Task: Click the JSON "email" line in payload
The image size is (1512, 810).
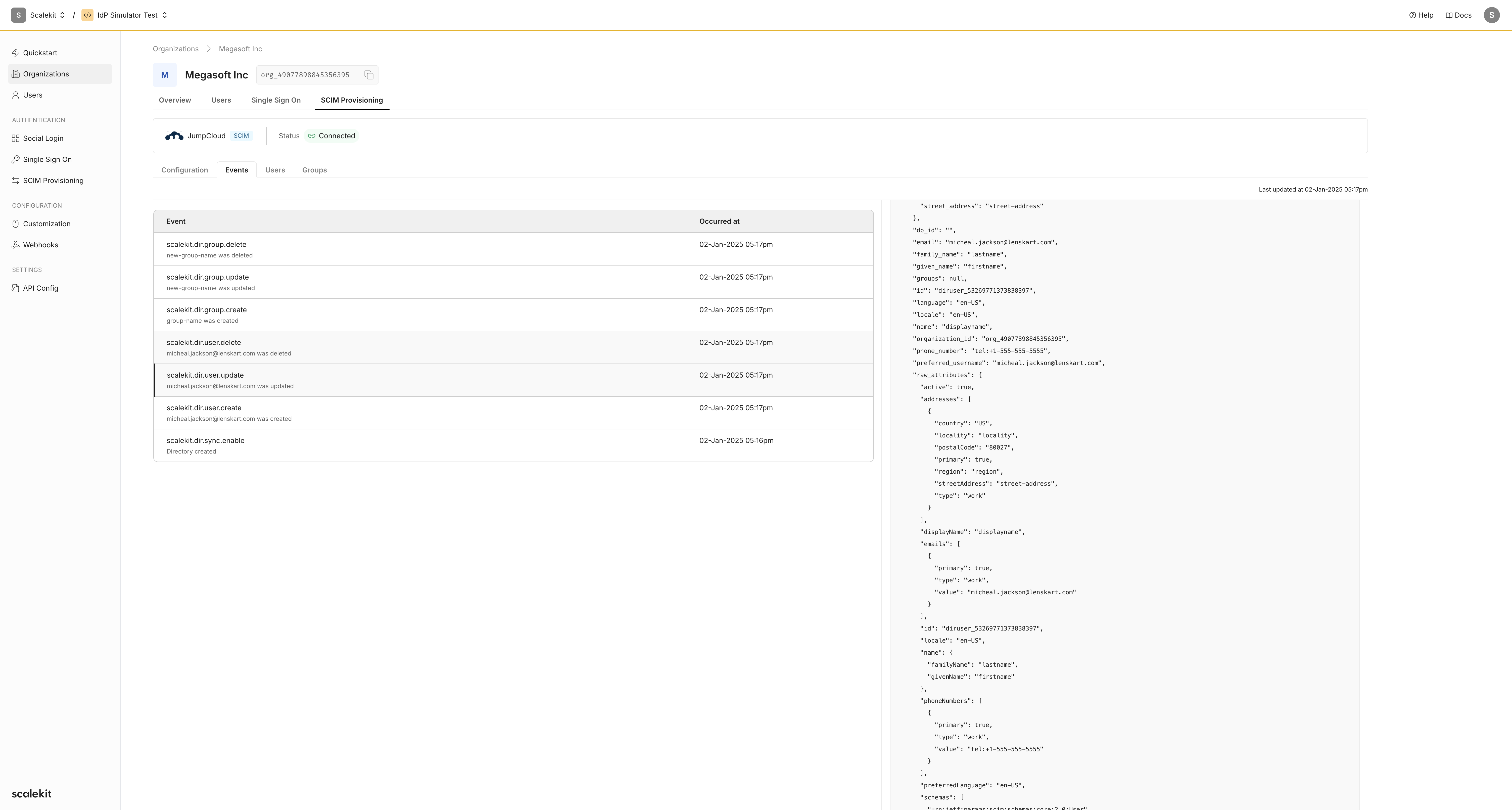Action: tap(985, 242)
